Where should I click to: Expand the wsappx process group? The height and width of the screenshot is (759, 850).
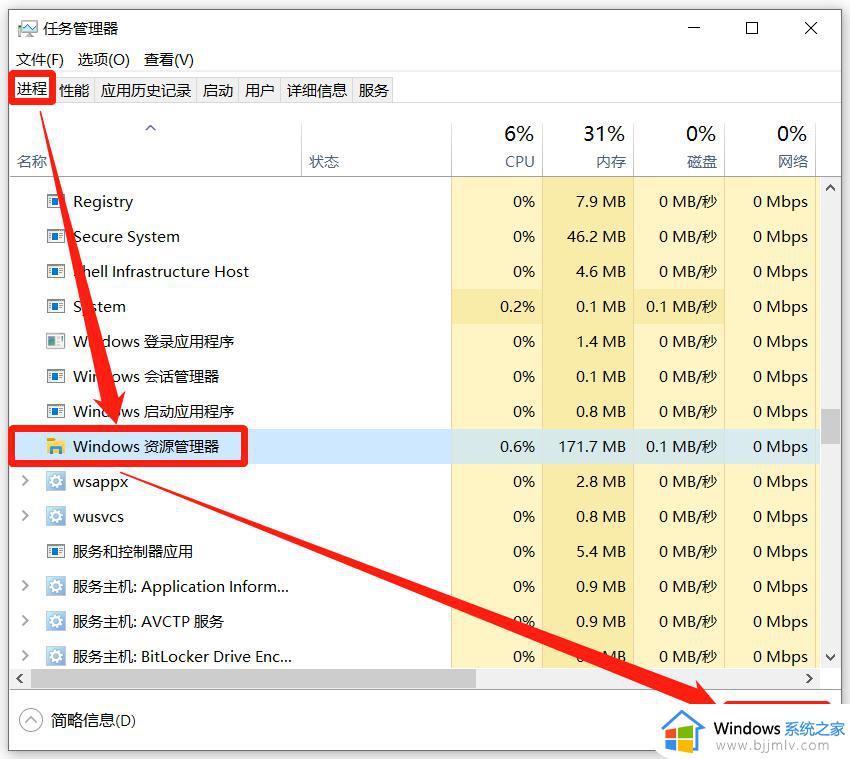25,481
